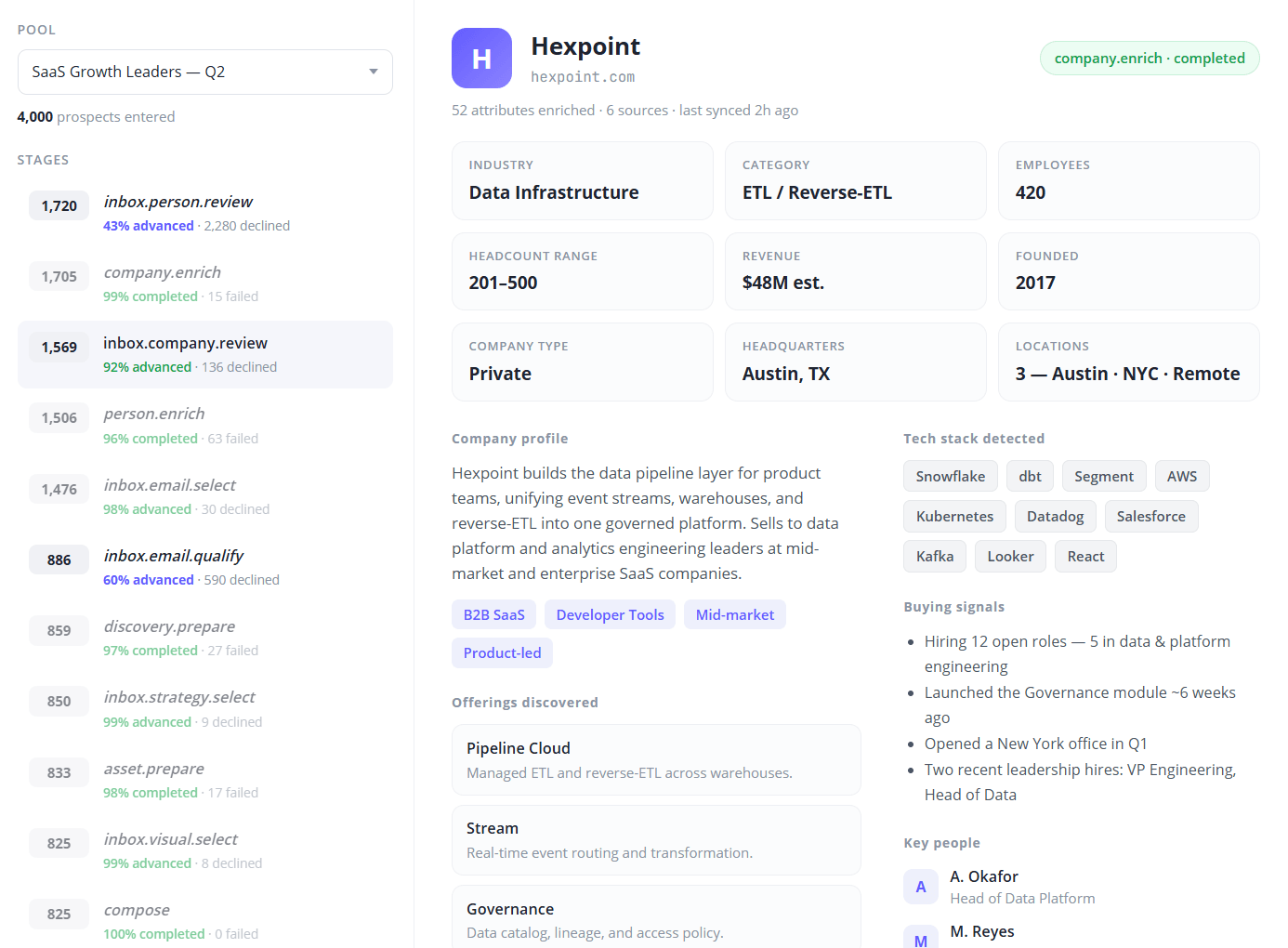The height and width of the screenshot is (948, 1288).
Task: Click the '100% completed' text under compose
Action: 154,934
